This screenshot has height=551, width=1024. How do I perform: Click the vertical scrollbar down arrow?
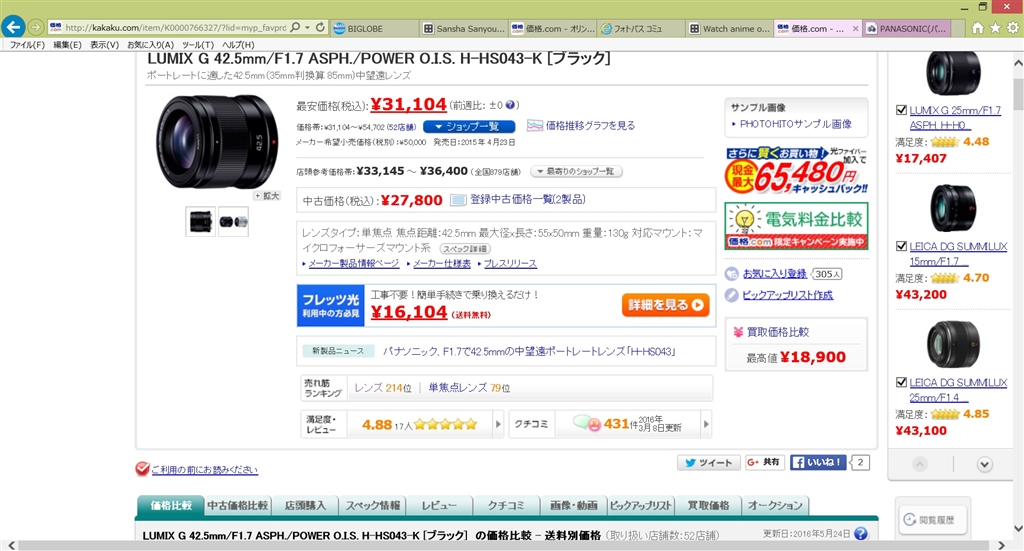(x=1018, y=527)
